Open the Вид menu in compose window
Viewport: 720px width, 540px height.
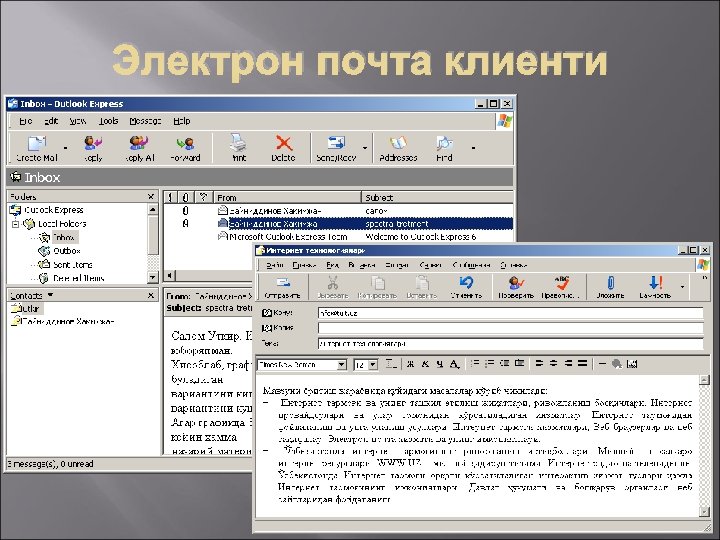point(332,265)
